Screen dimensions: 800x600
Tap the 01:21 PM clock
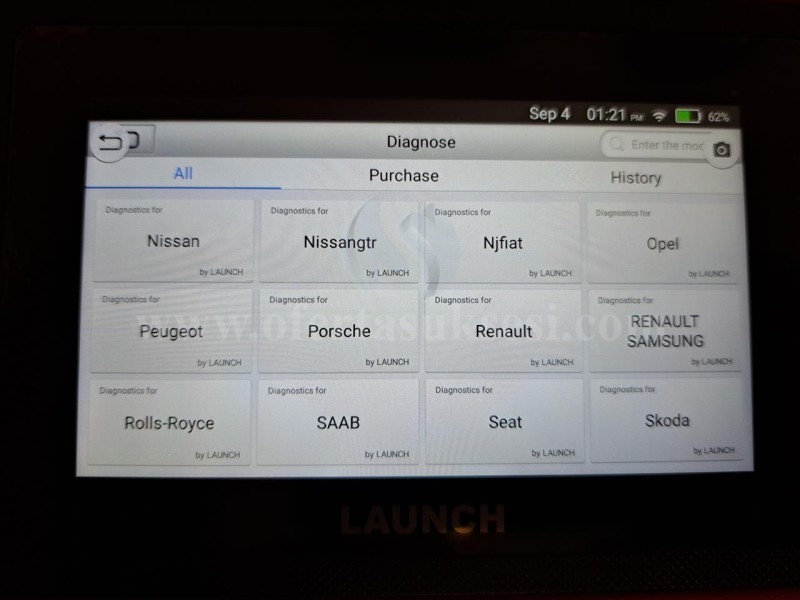tap(615, 115)
